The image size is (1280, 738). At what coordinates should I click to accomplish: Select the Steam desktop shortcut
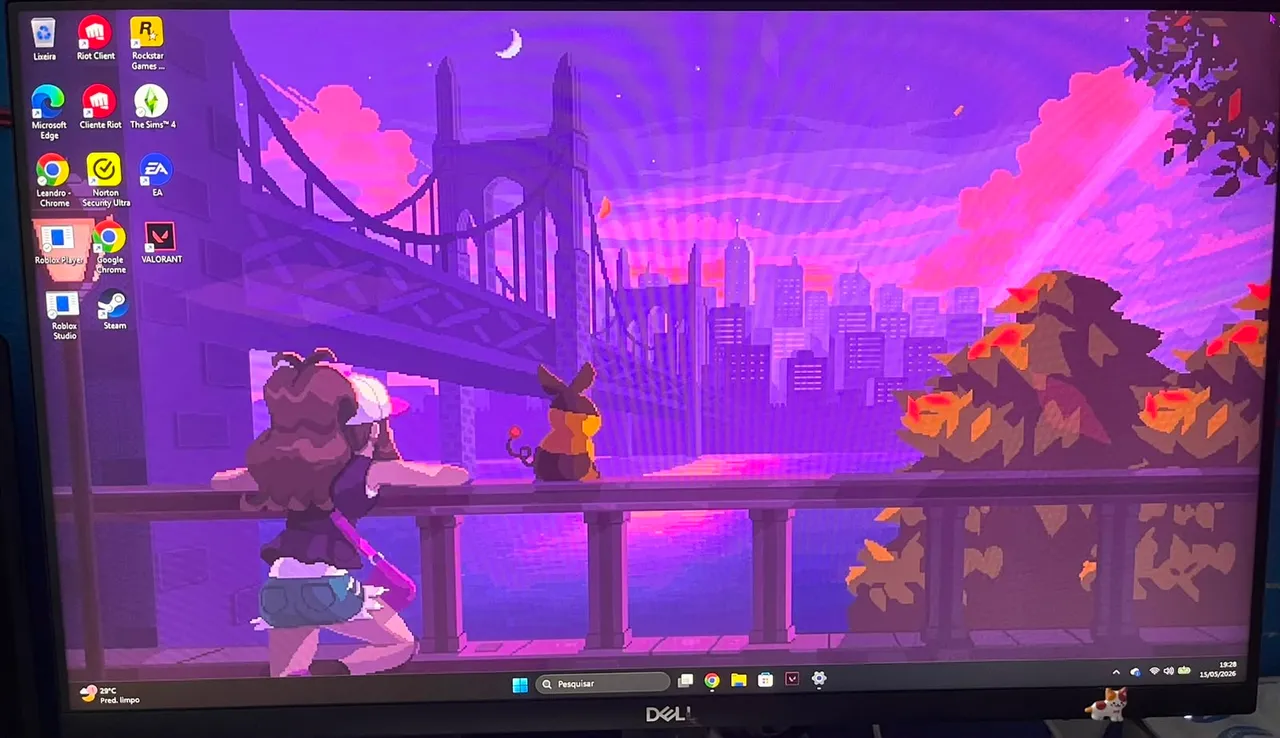click(x=114, y=311)
